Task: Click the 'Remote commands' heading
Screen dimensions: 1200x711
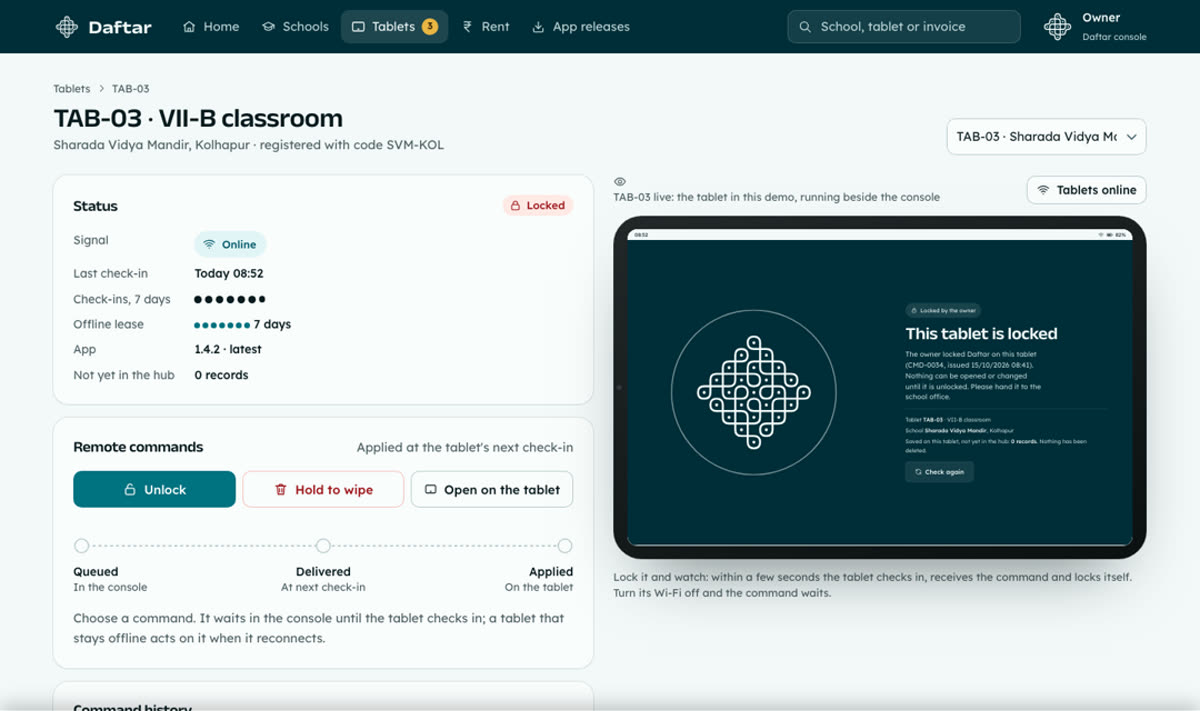Action: 138,447
